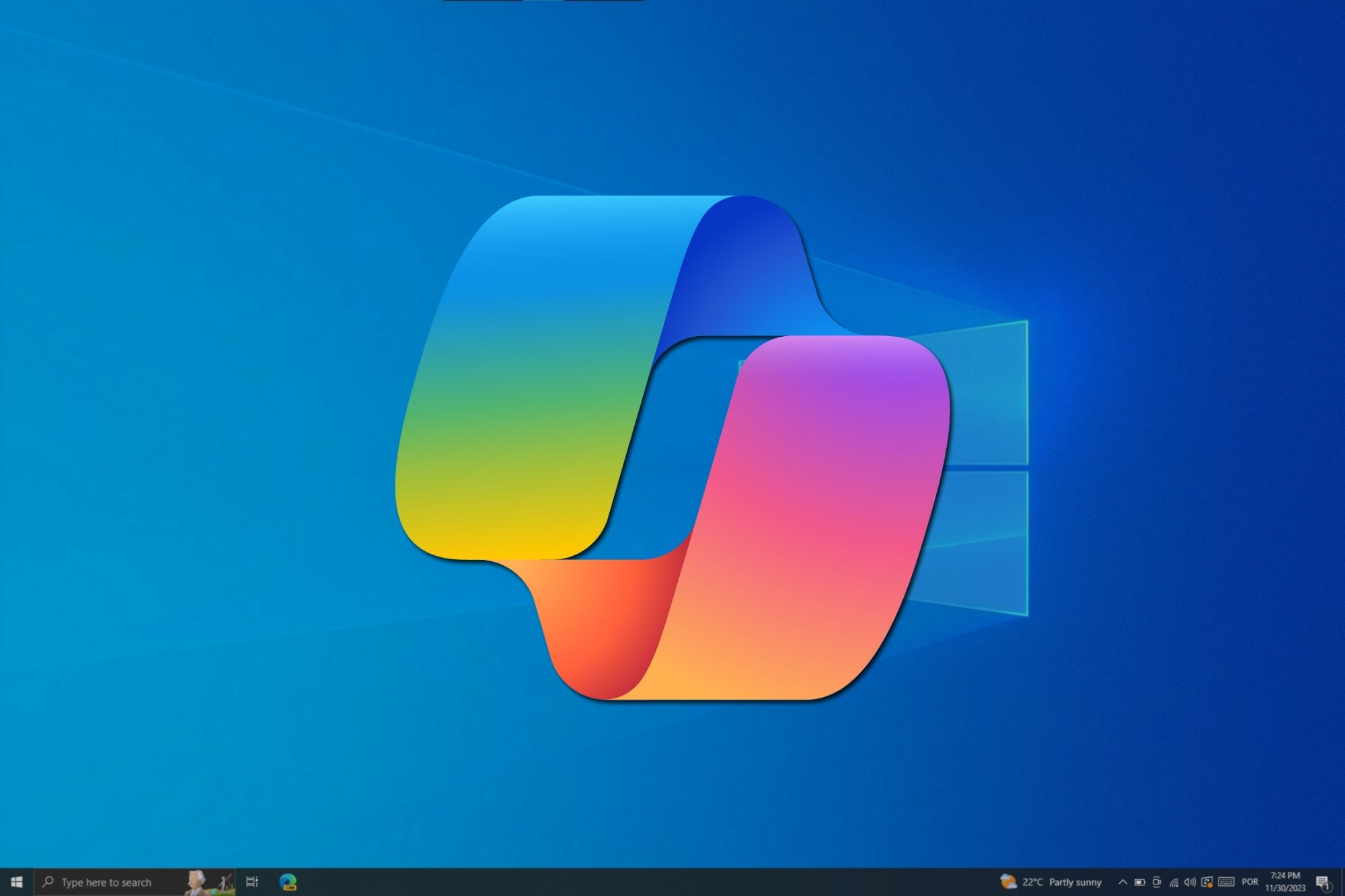The width and height of the screenshot is (1345, 896).
Task: Open the volume speaker control
Action: tap(1190, 882)
